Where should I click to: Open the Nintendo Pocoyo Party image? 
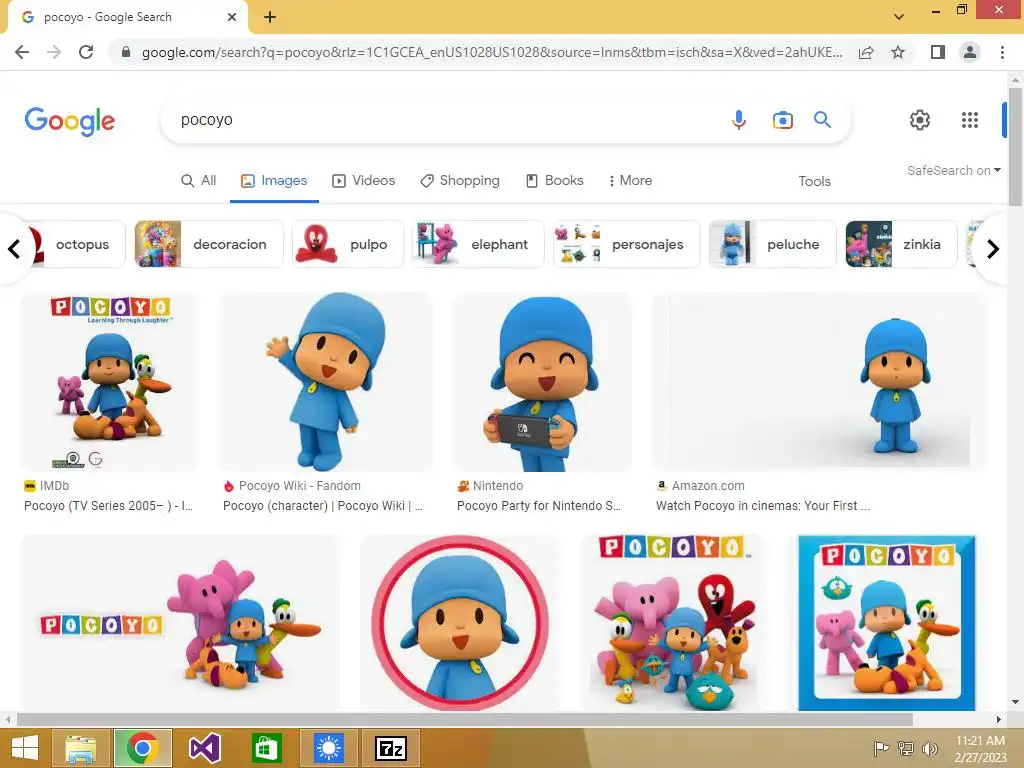(x=542, y=382)
